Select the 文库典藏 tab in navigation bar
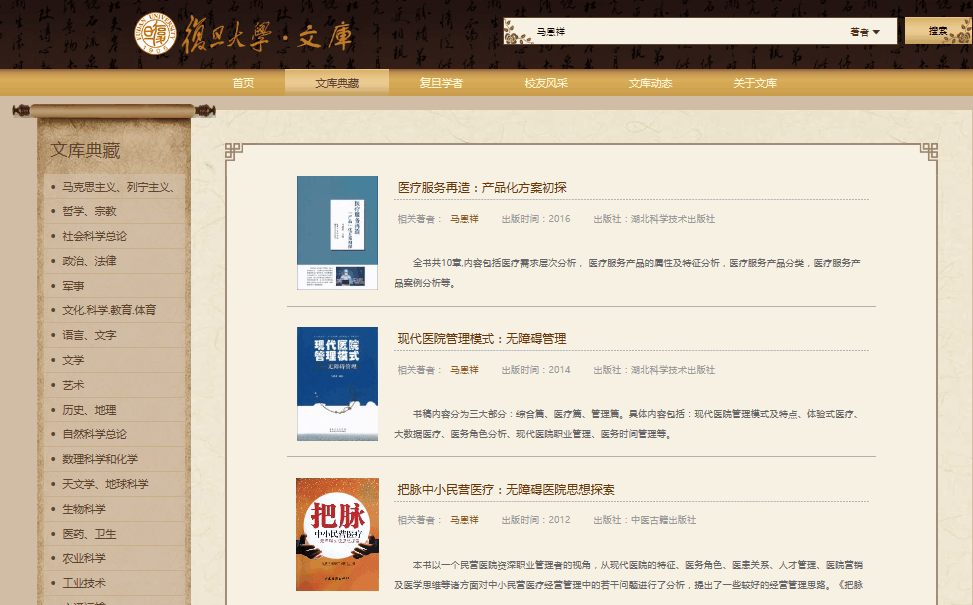973x605 pixels. click(x=337, y=83)
